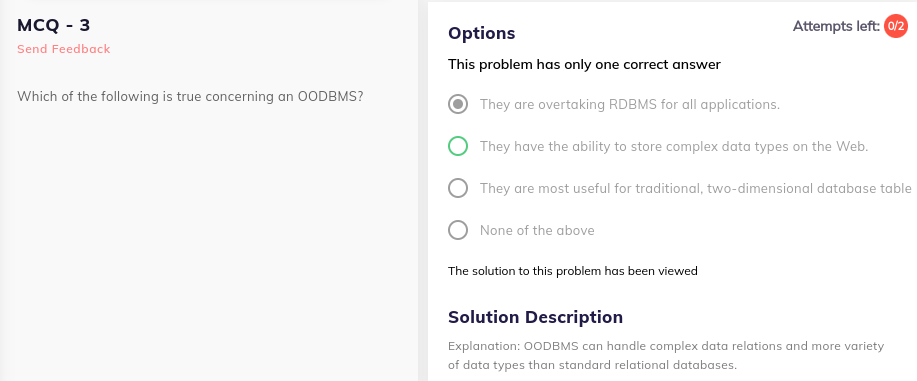The width and height of the screenshot is (917, 381).
Task: Click the explanation paragraph about OODBMS
Action: tap(666, 356)
